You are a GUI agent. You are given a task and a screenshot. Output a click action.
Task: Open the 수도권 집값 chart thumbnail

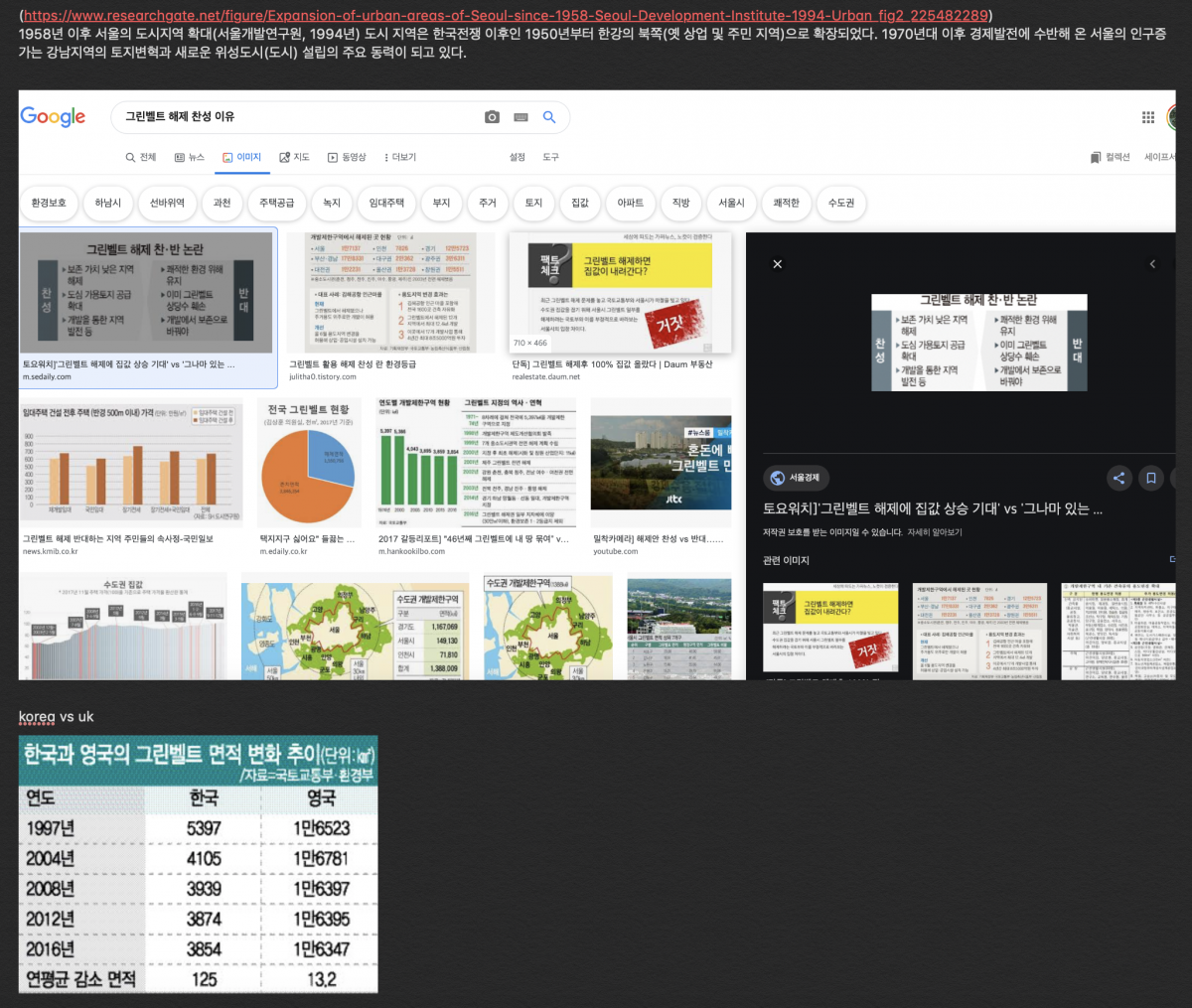pyautogui.click(x=123, y=626)
